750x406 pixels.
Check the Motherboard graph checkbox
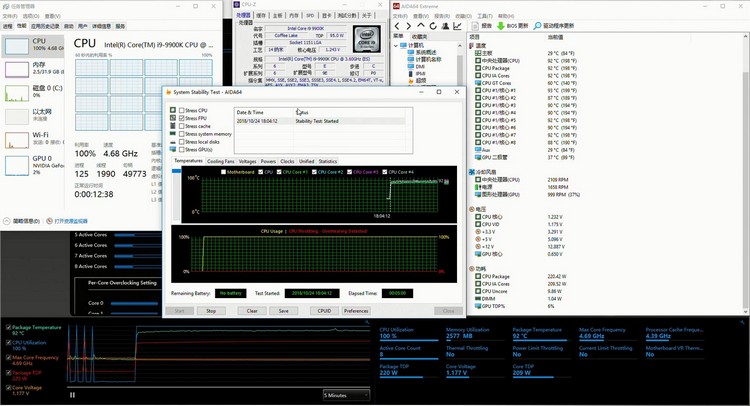pos(223,172)
